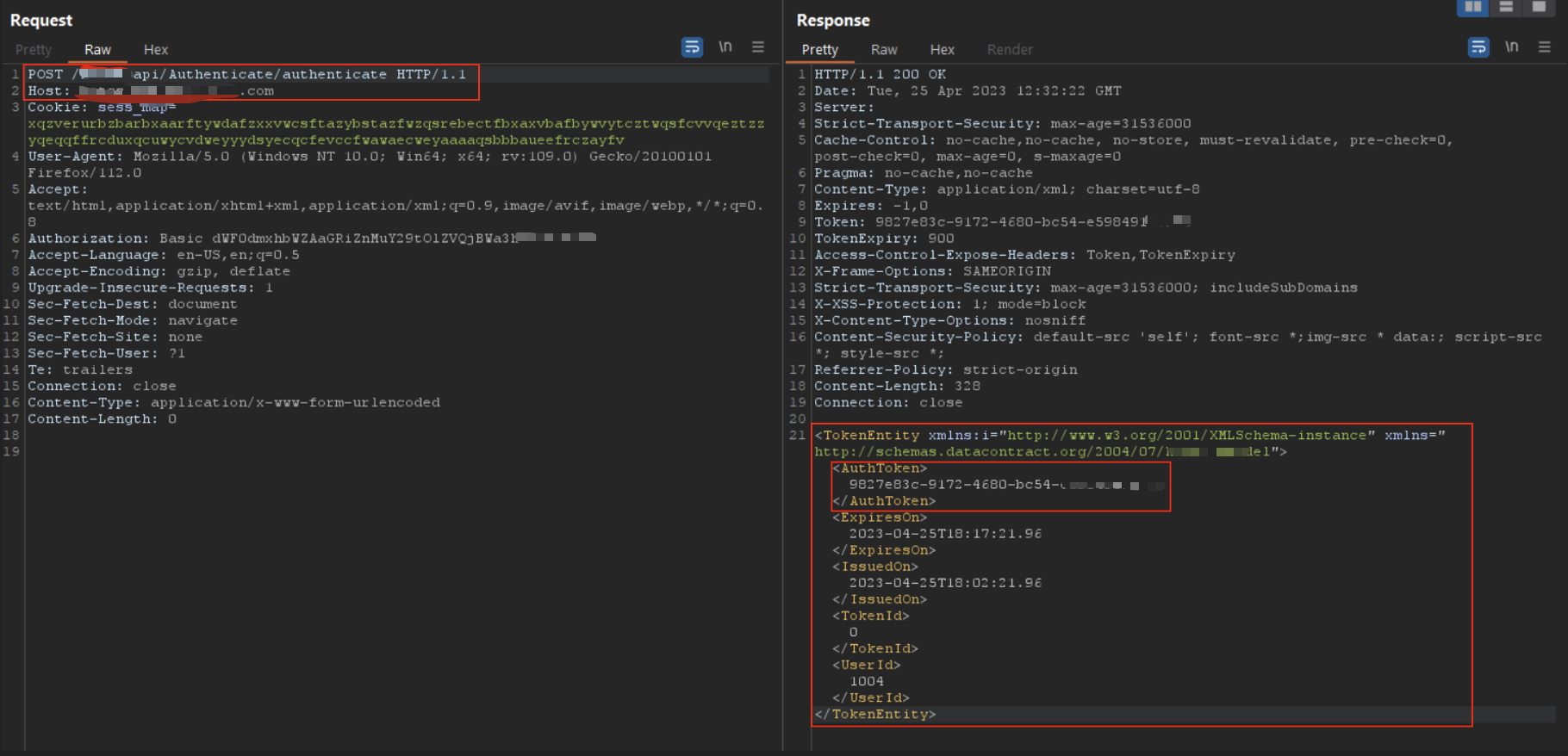The width and height of the screenshot is (1568, 756).
Task: Switch to top-bottom stacked layout
Action: pyautogui.click(x=1505, y=7)
